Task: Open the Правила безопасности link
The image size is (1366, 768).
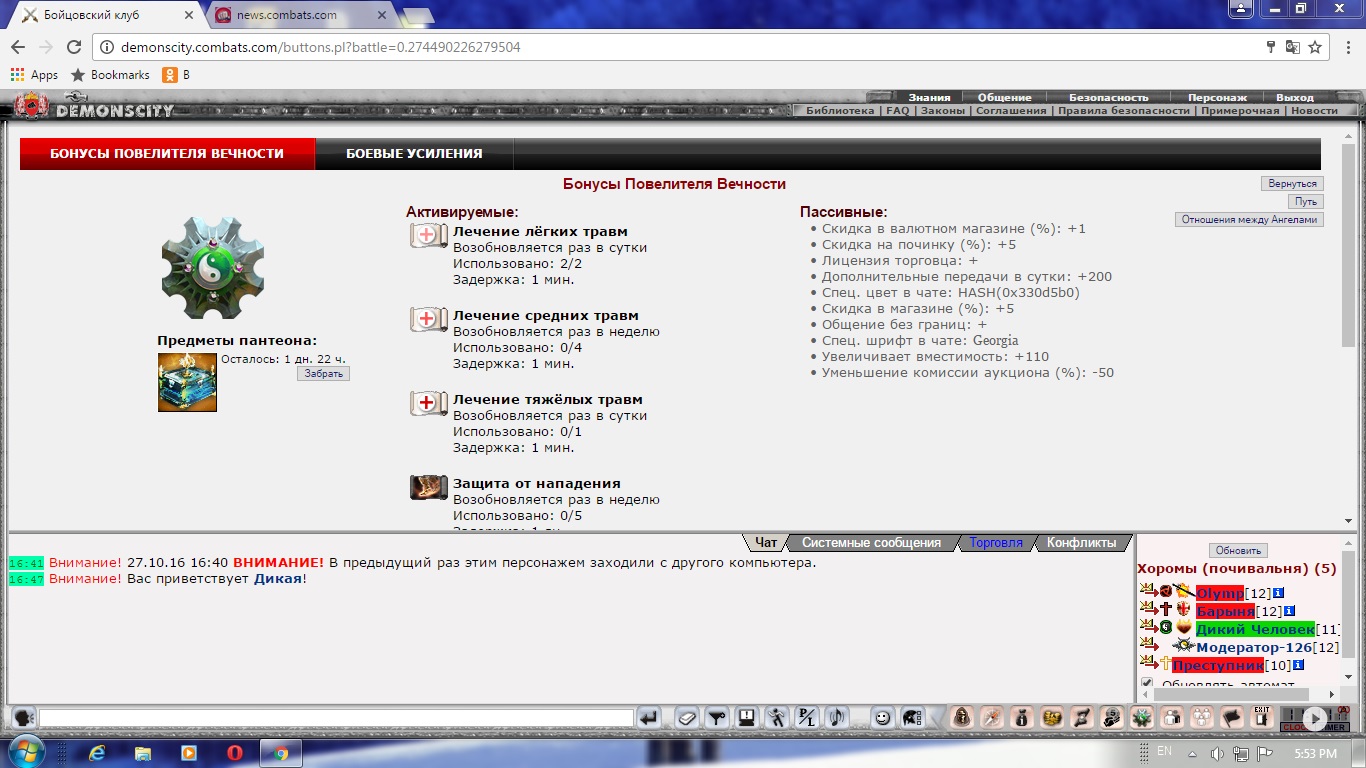Action: coord(1123,111)
